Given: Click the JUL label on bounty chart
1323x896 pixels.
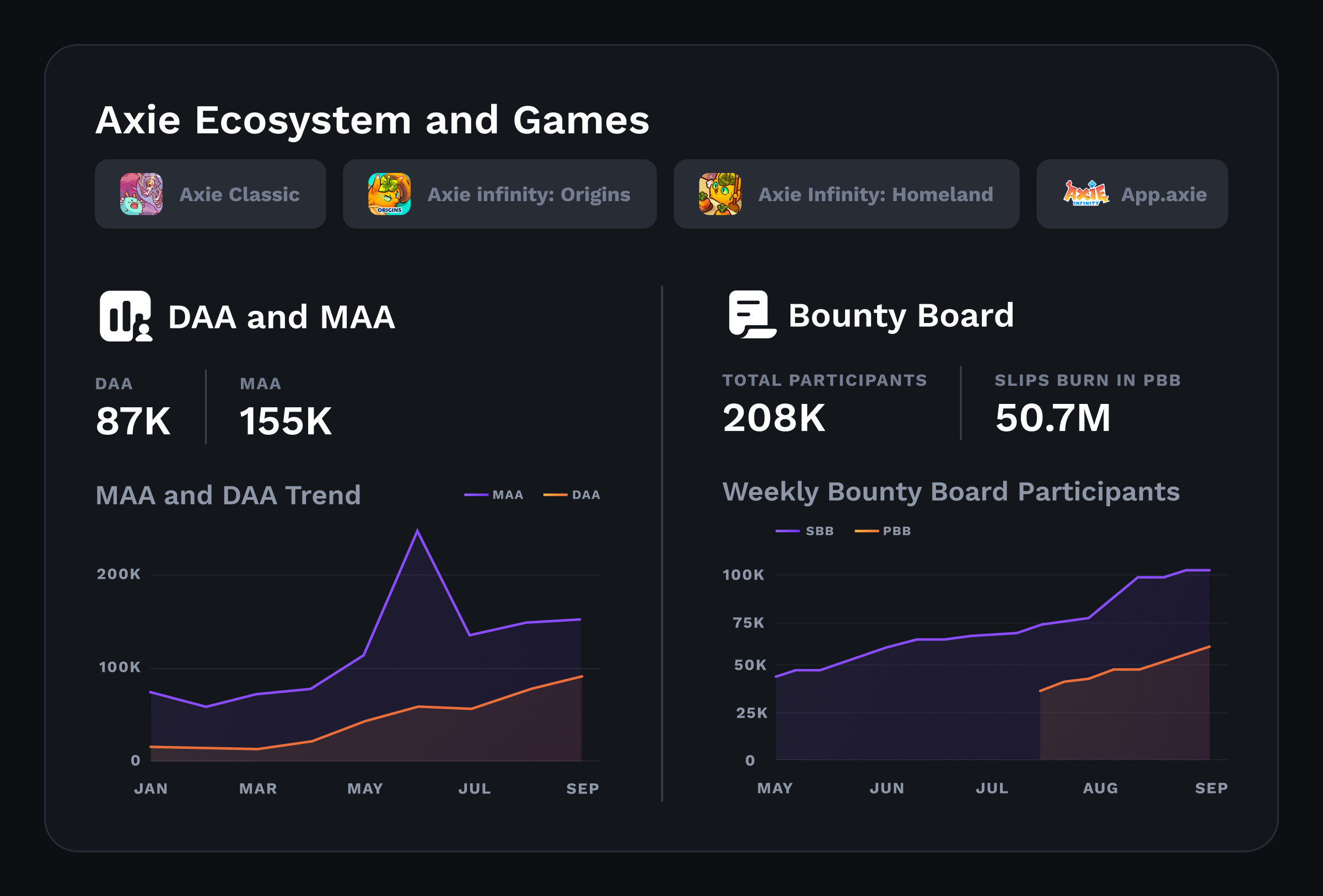Looking at the screenshot, I should tap(992, 789).
